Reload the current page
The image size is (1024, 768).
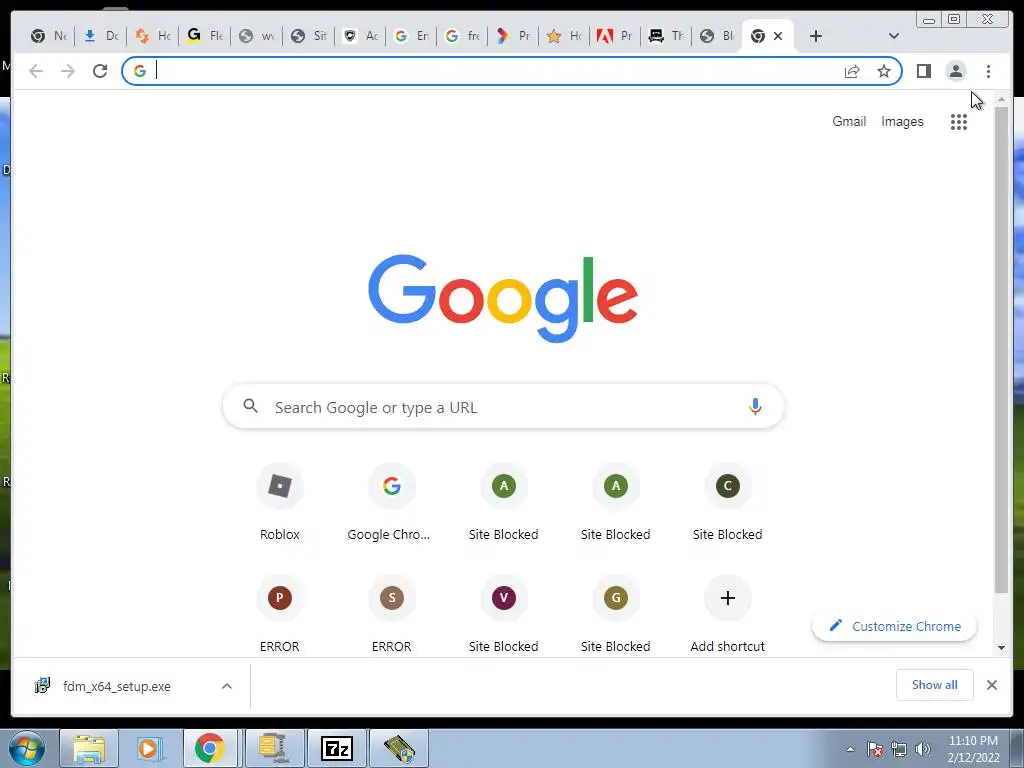(100, 71)
